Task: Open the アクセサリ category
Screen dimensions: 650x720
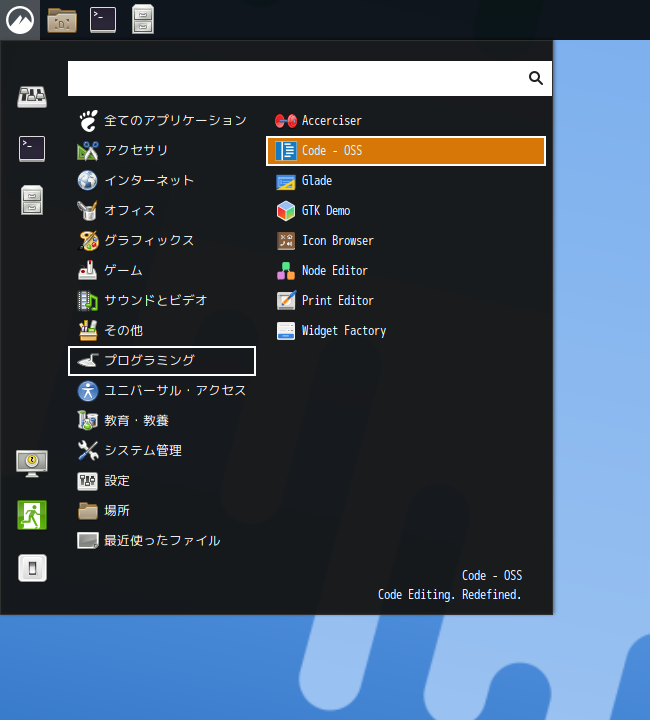Action: coord(162,151)
